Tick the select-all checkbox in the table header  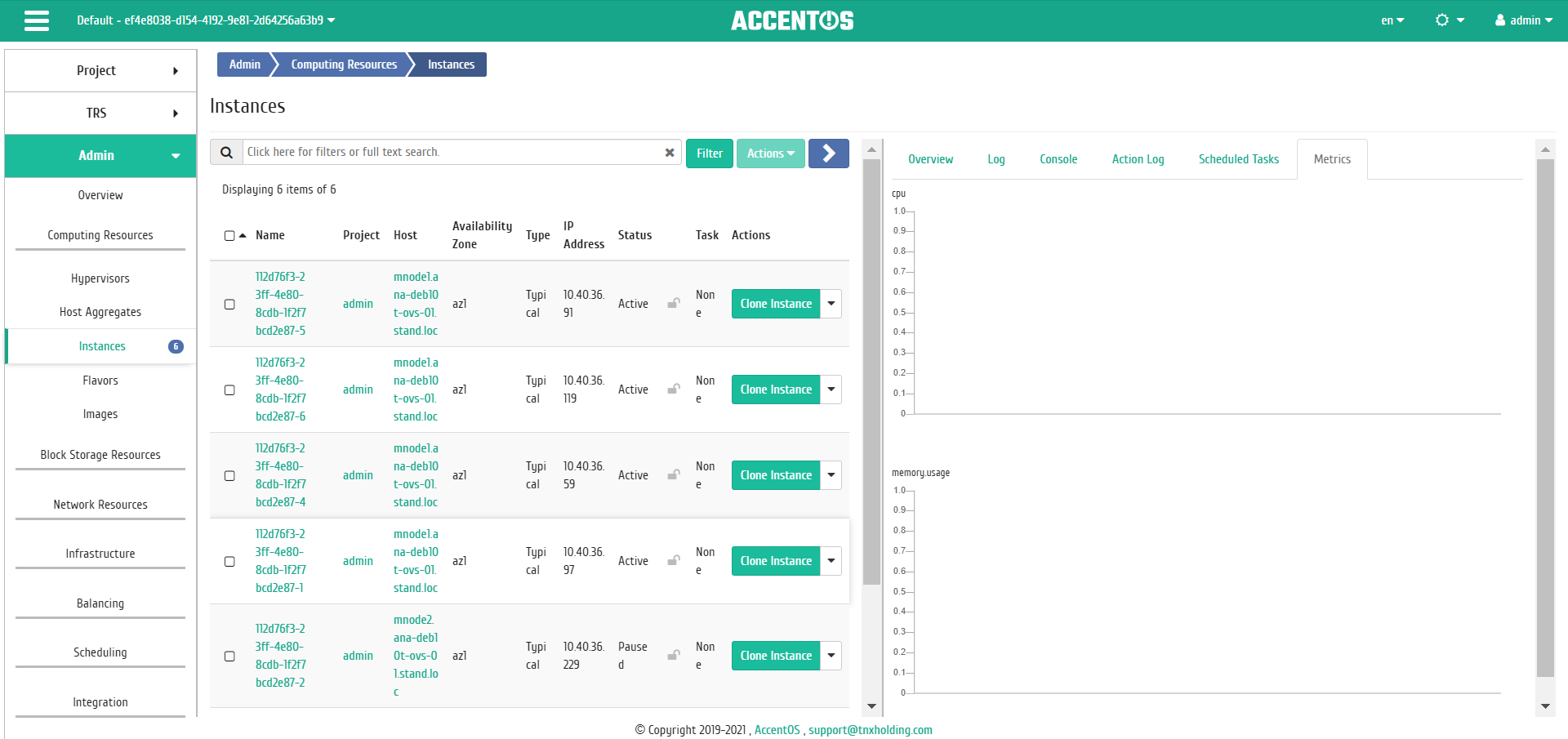coord(229,236)
